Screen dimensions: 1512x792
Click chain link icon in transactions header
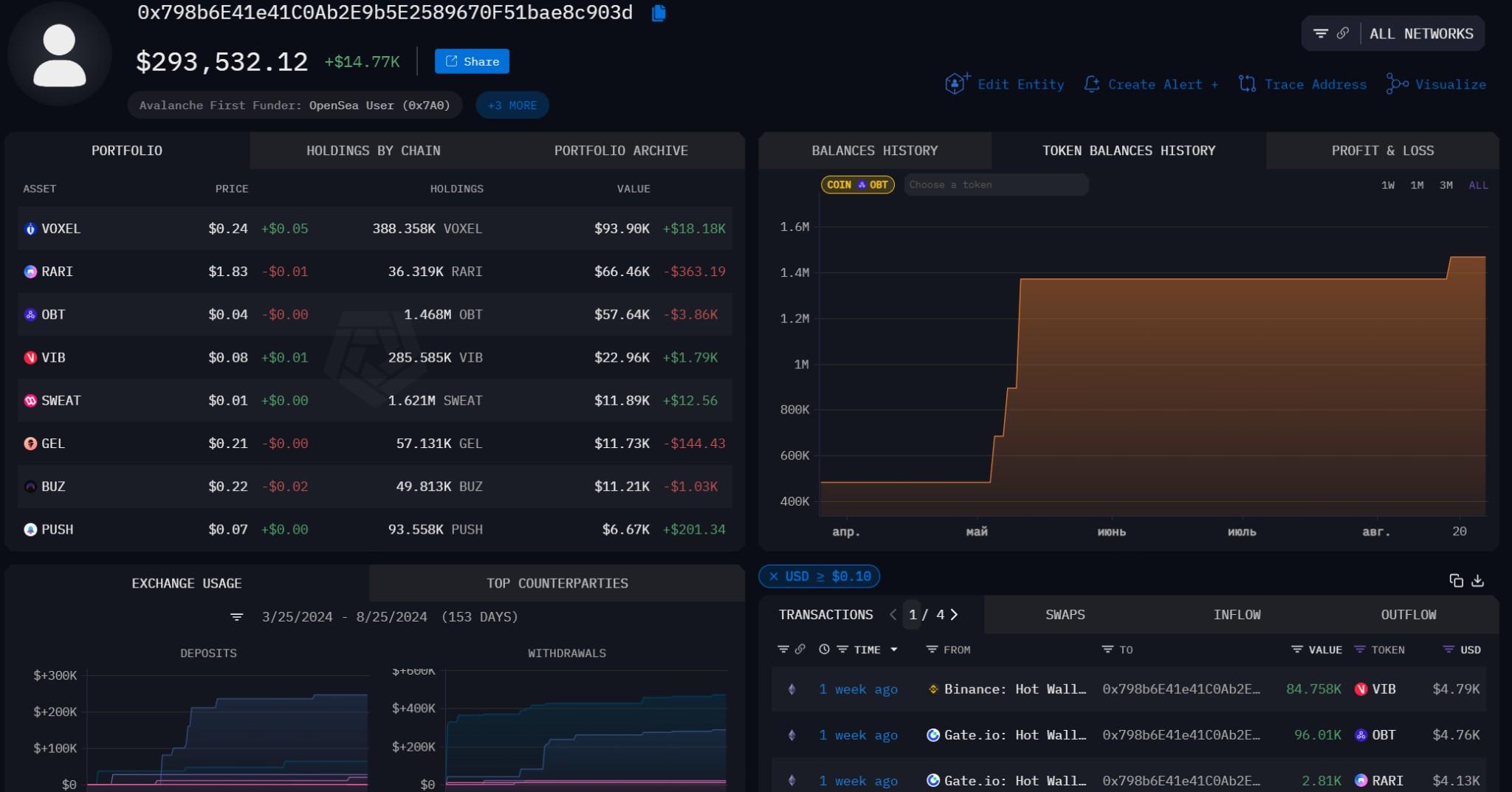click(x=800, y=650)
